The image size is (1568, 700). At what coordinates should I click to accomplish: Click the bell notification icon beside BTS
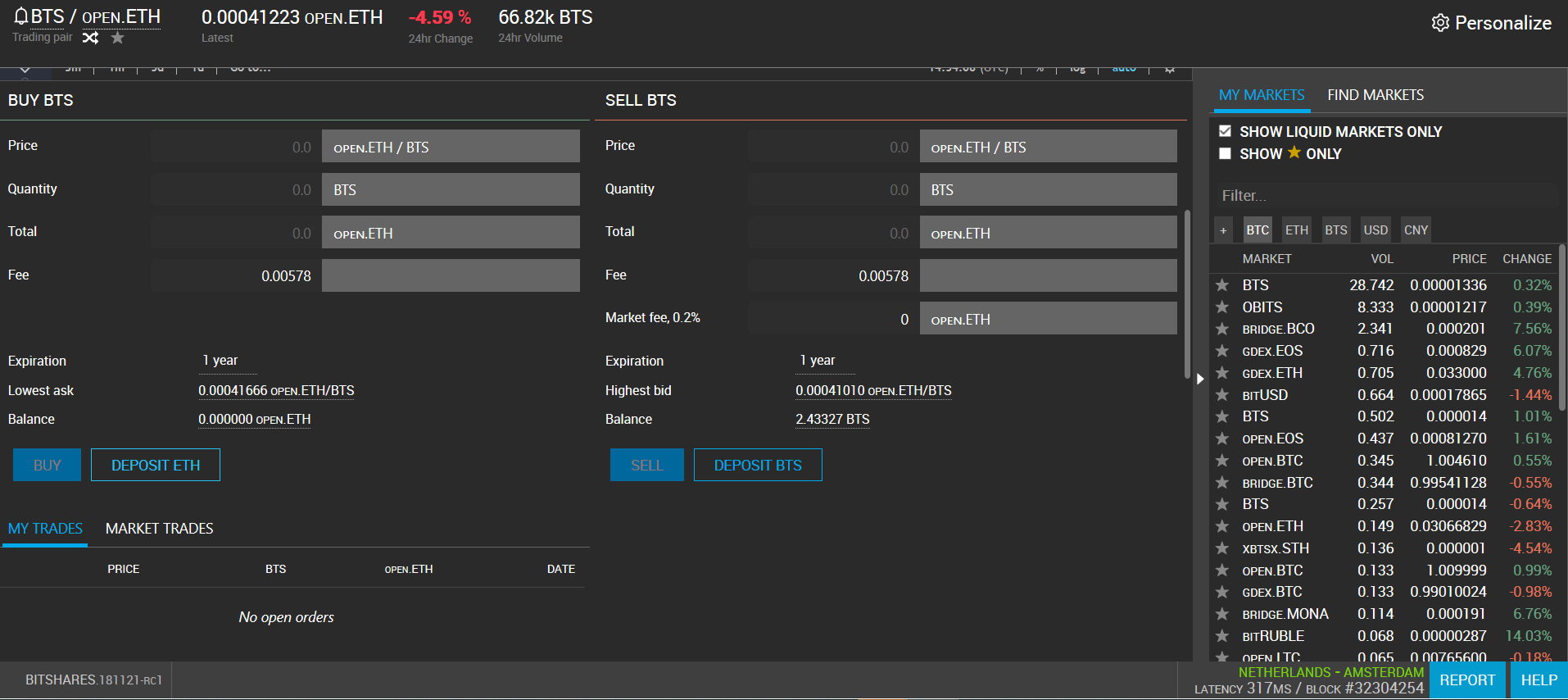[20, 16]
